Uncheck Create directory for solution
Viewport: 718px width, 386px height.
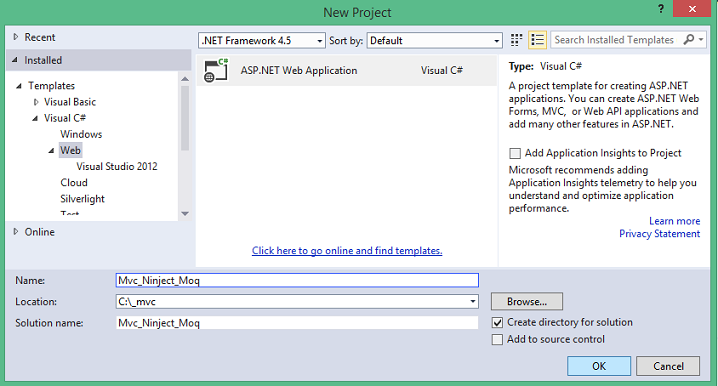497,322
